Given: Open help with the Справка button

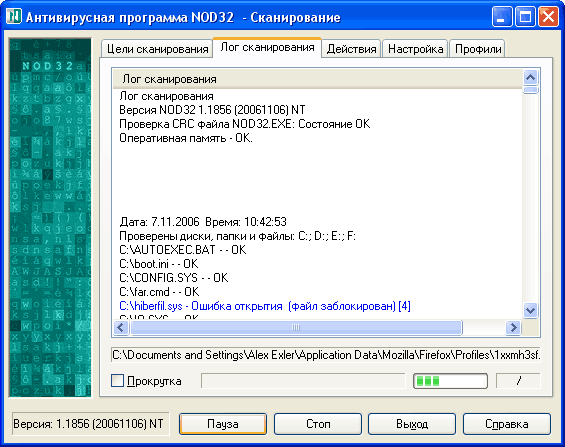Looking at the screenshot, I should [x=507, y=424].
